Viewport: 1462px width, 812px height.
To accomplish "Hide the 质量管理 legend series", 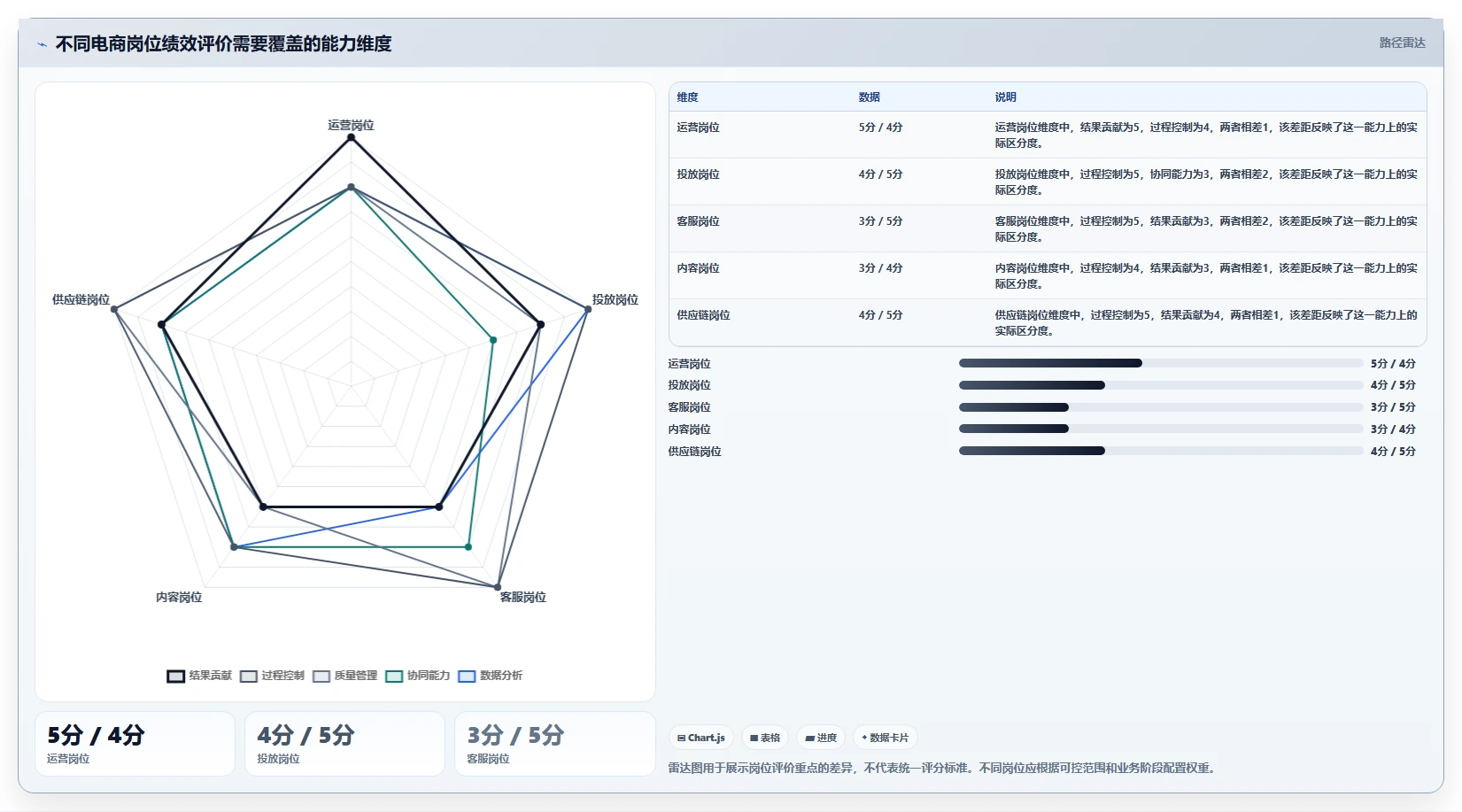I will click(x=344, y=676).
